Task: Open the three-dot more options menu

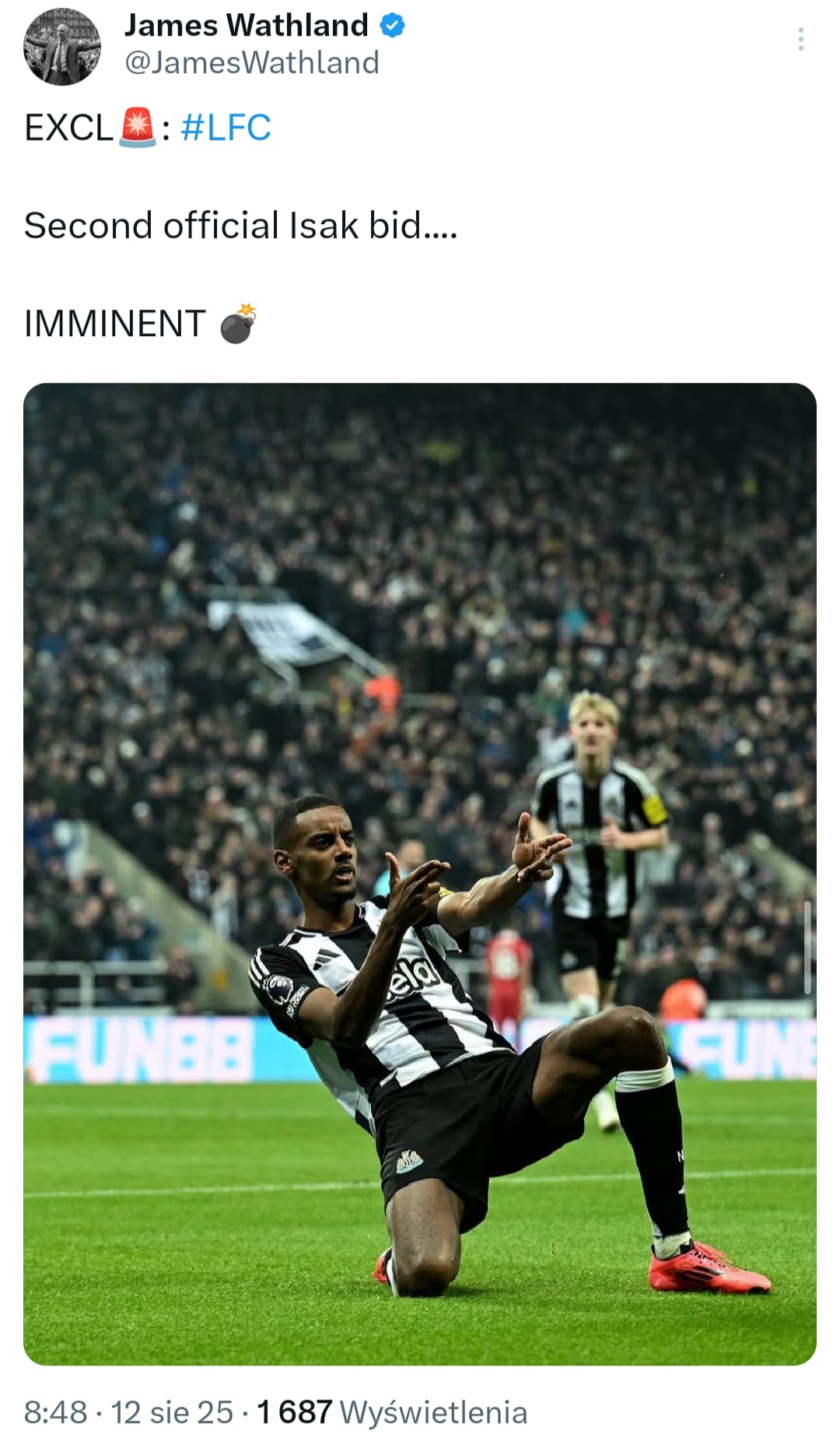Action: pos(800,40)
